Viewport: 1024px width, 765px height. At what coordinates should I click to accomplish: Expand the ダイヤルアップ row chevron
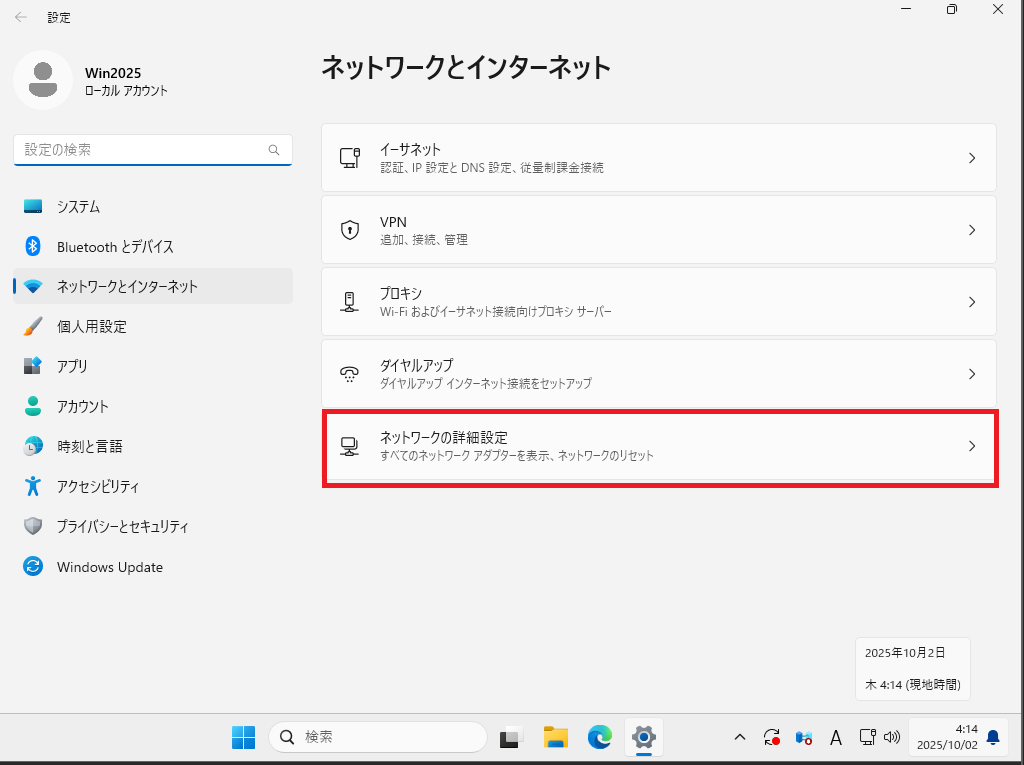coord(971,374)
